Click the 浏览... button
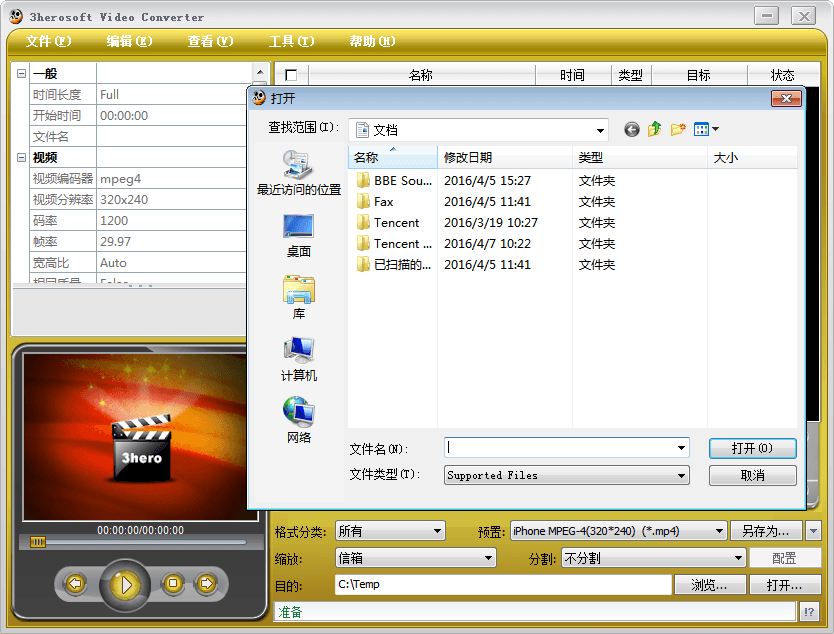This screenshot has width=834, height=634. (710, 585)
